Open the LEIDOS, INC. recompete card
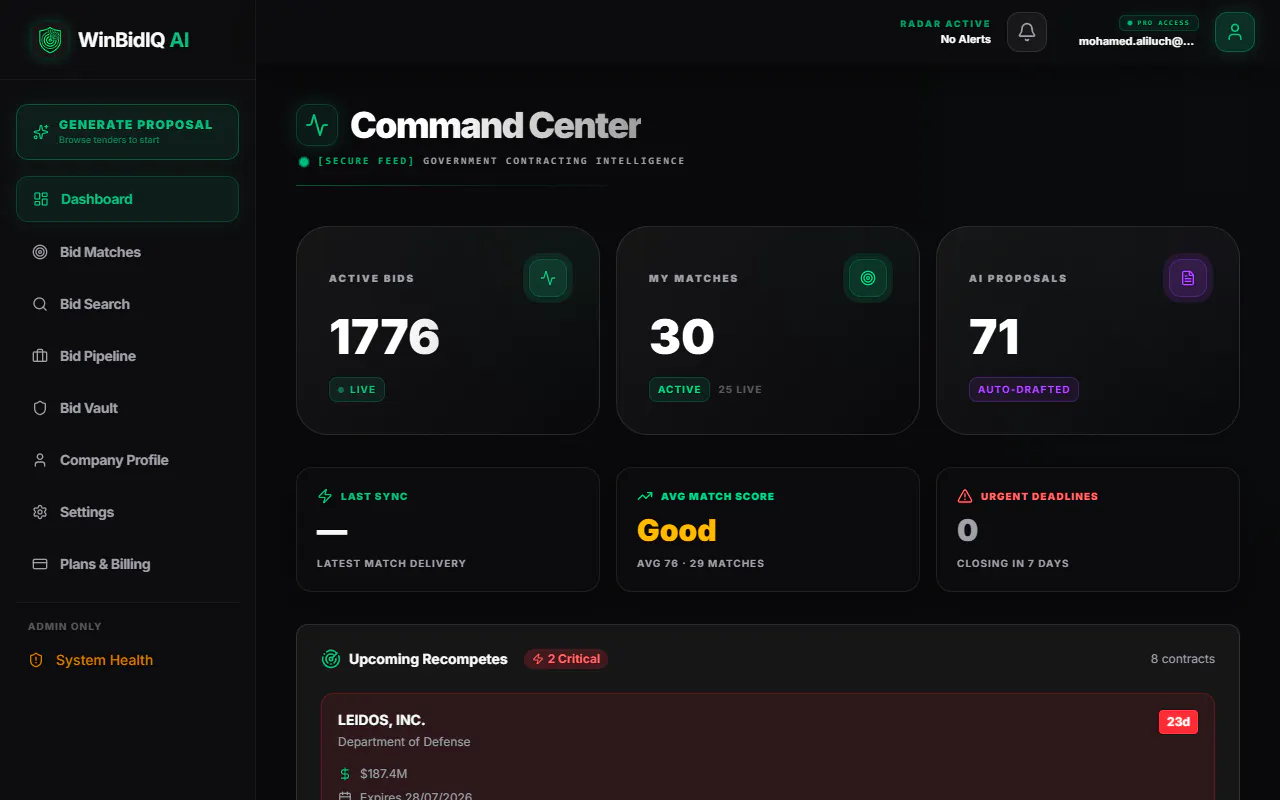Screen dimensions: 1280x800 point(768,748)
